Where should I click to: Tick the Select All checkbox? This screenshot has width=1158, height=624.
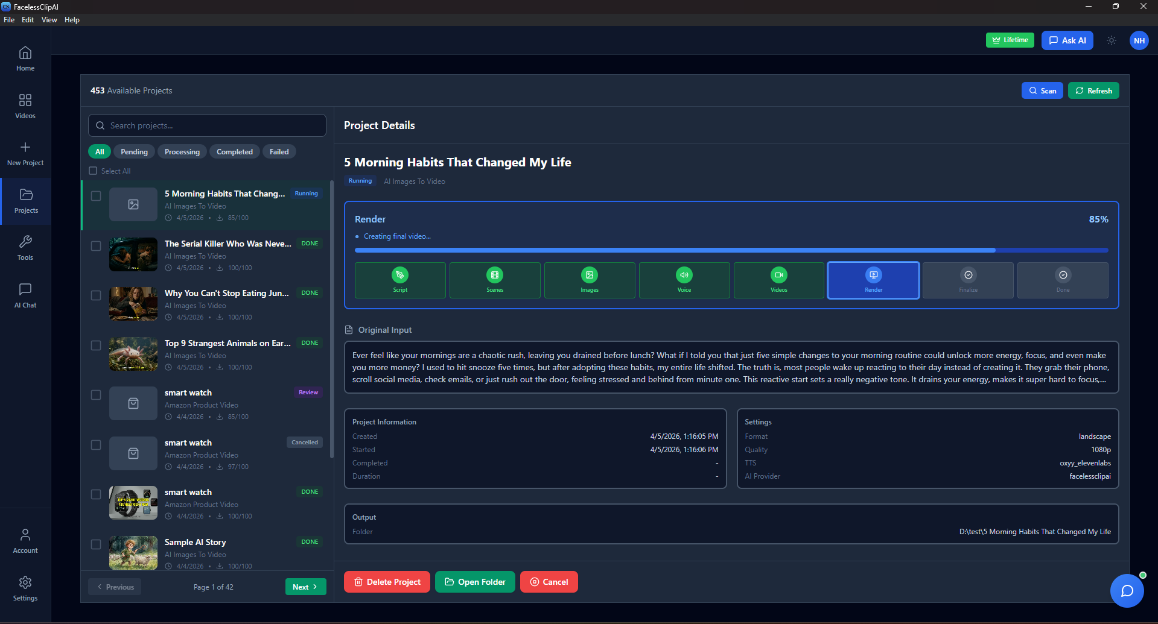tap(93, 171)
